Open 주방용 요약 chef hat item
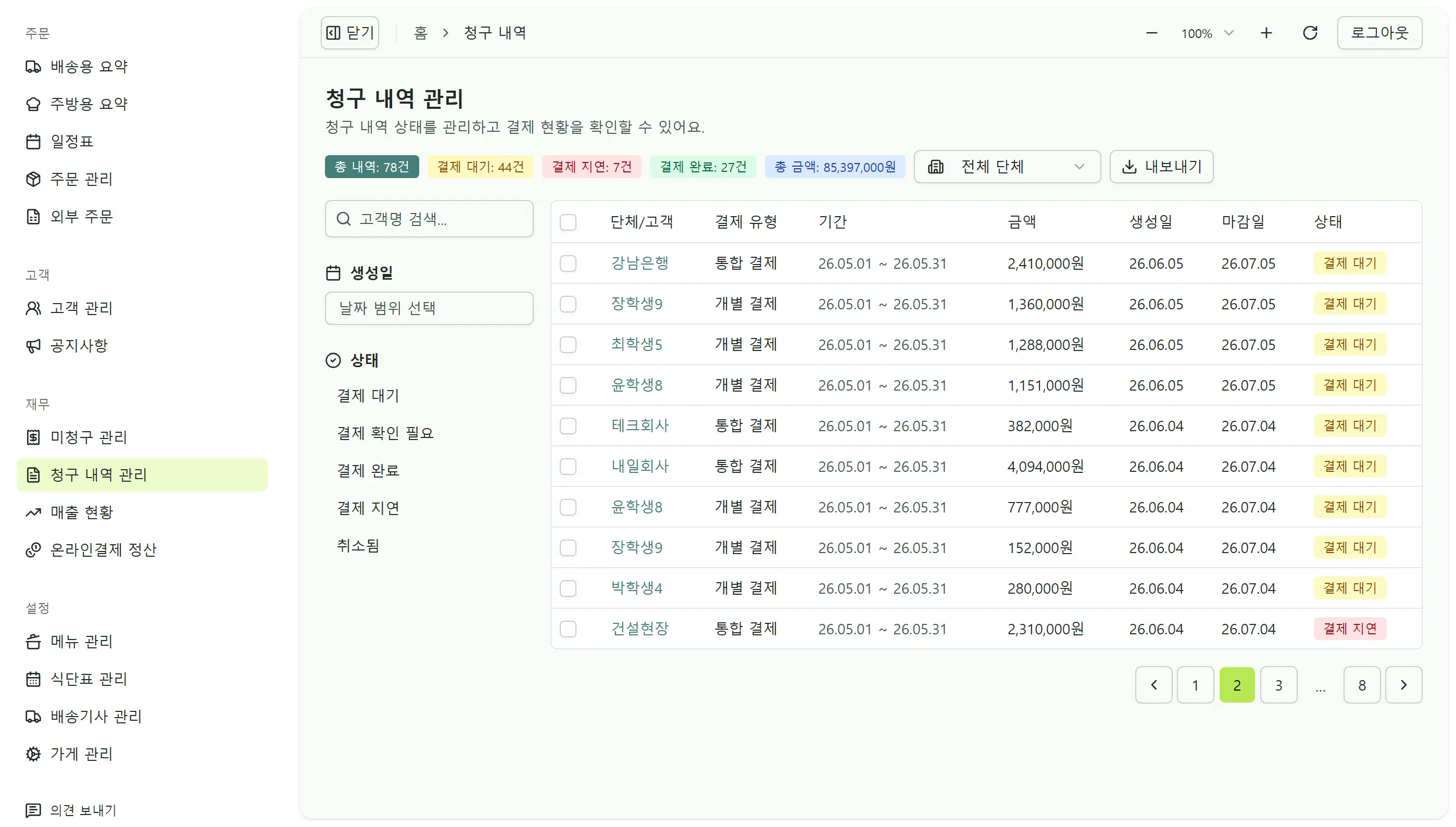Viewport: 1456px width, 827px height. (142, 104)
